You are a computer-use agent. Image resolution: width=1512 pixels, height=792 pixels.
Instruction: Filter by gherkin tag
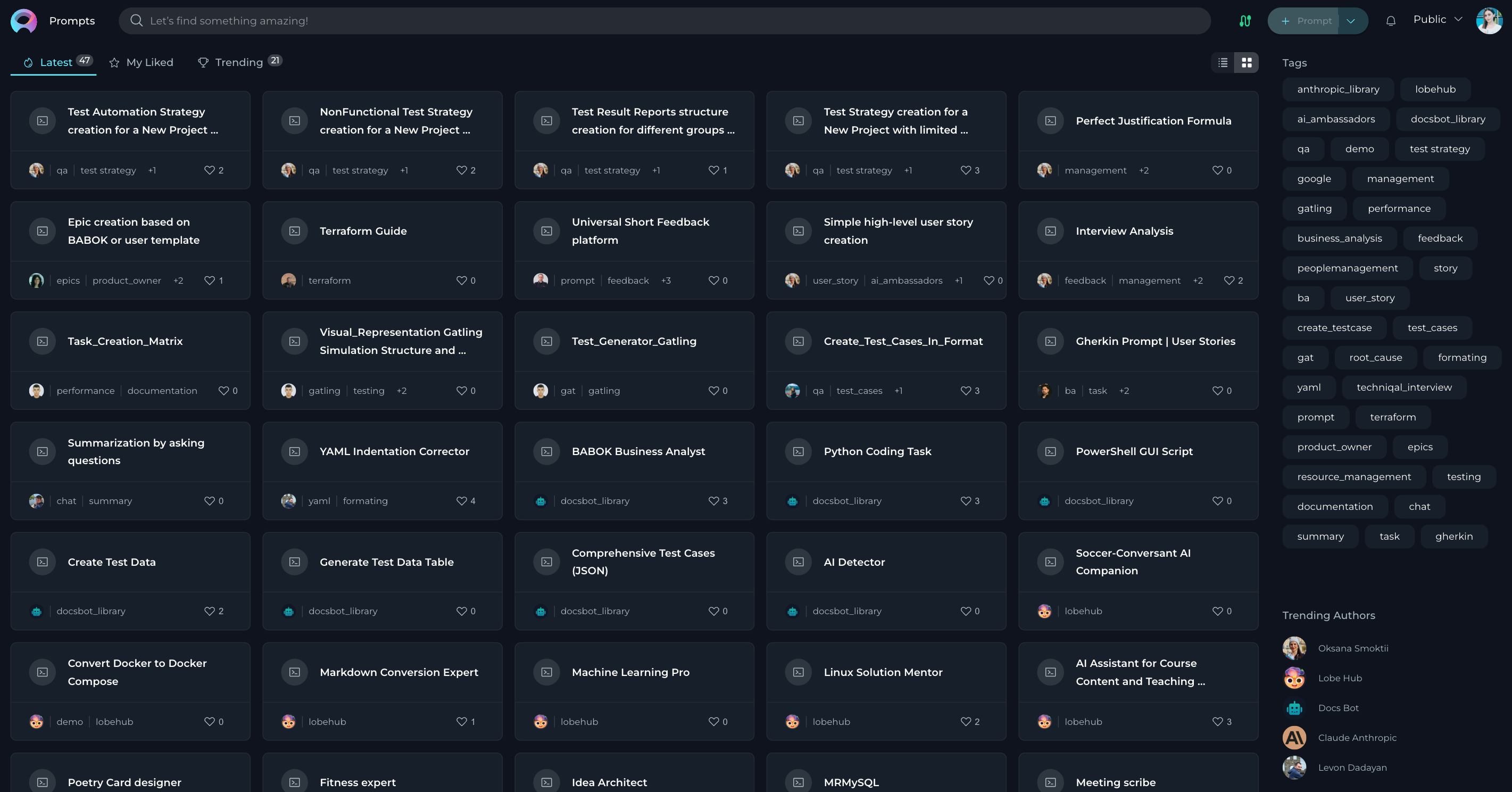[x=1453, y=537]
